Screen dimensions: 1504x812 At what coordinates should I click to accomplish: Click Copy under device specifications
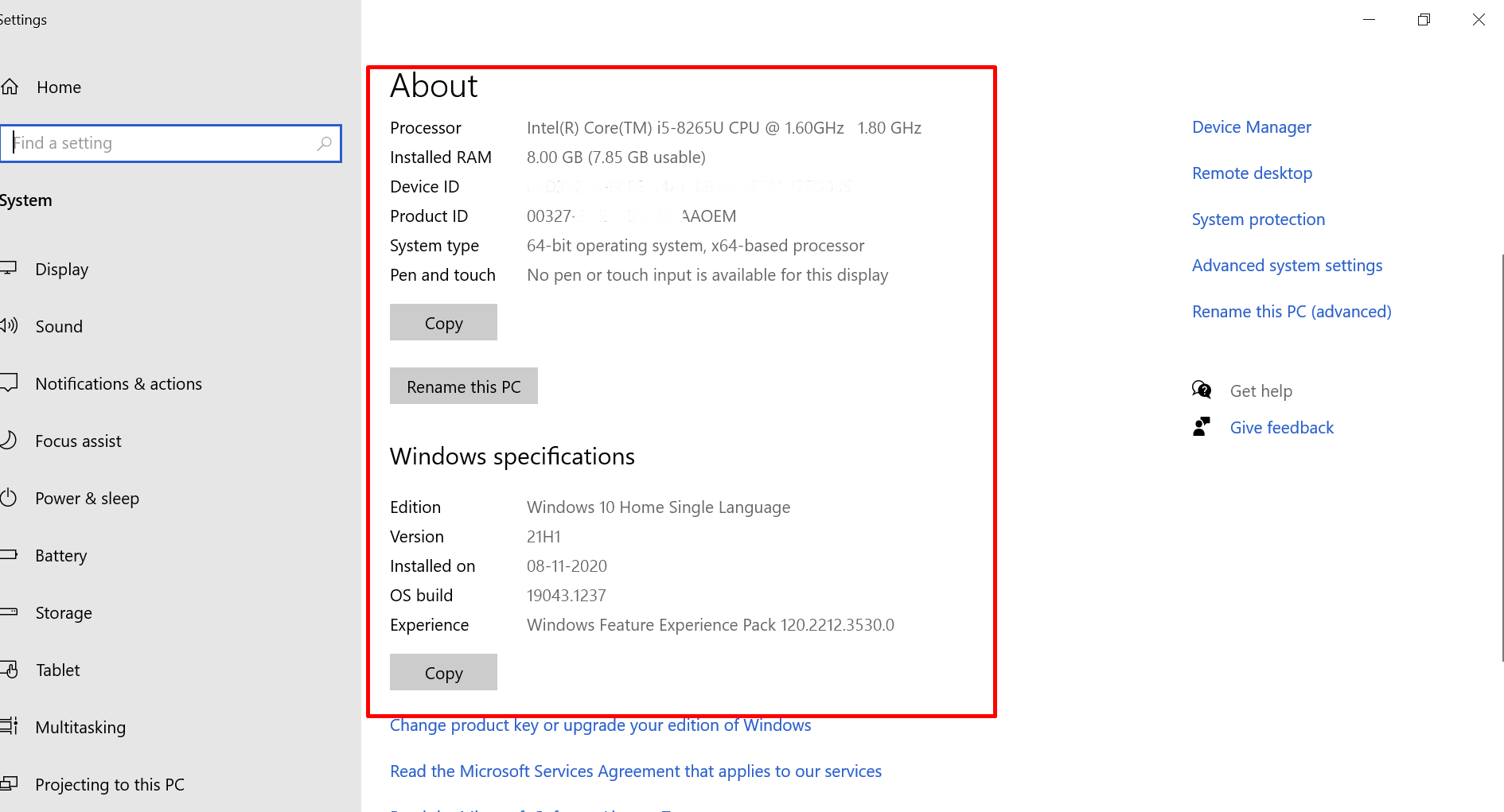tap(443, 322)
